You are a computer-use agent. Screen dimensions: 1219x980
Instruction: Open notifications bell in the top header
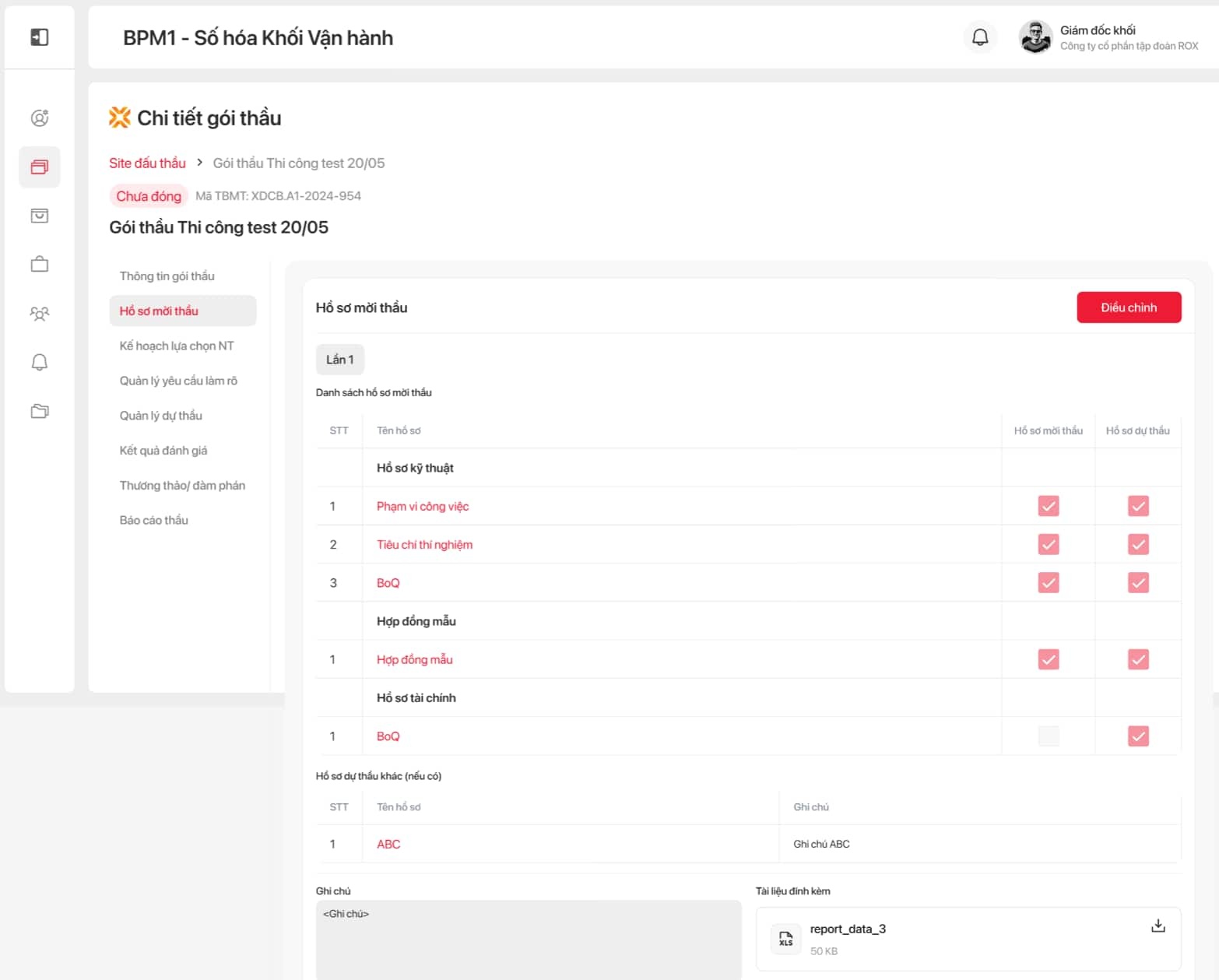pos(980,37)
